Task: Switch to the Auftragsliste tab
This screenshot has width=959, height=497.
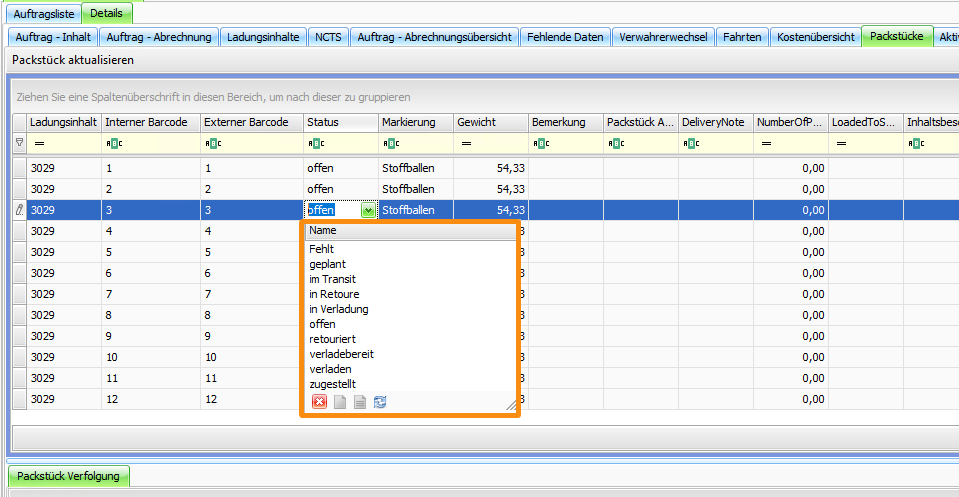Action: [x=44, y=15]
